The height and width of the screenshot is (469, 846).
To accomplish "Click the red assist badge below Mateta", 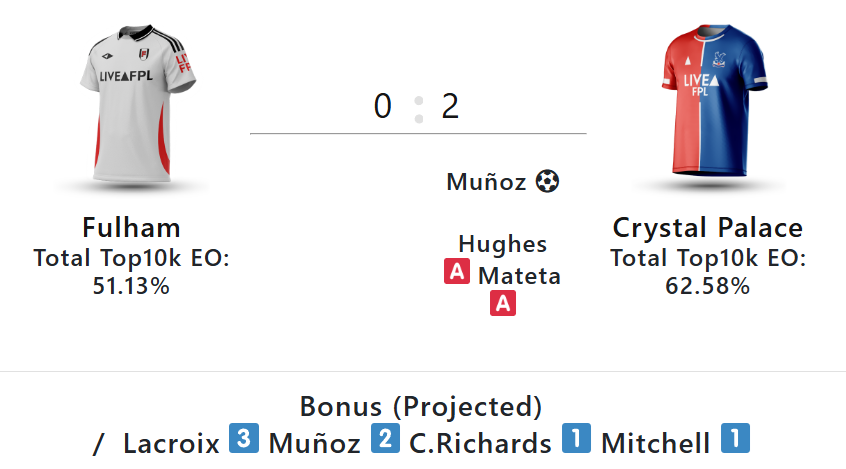I will click(x=503, y=304).
